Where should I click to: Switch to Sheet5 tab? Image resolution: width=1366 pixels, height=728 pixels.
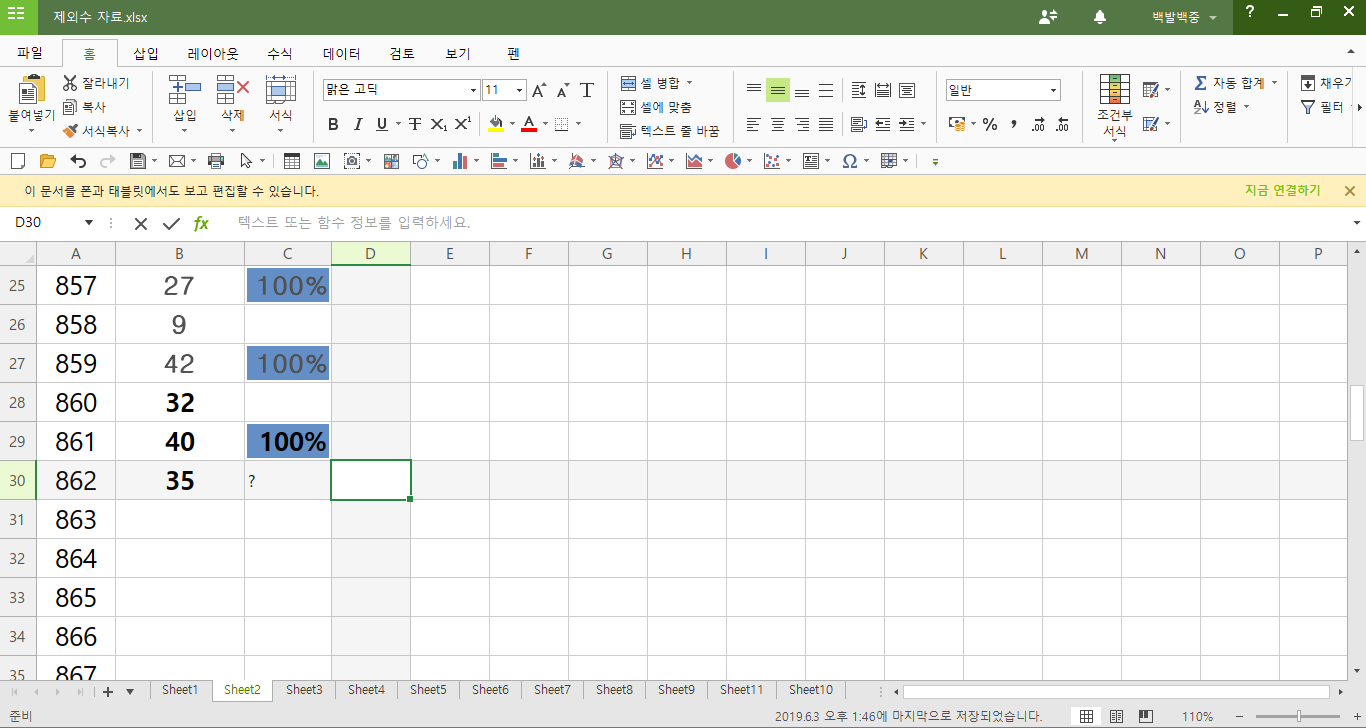428,690
